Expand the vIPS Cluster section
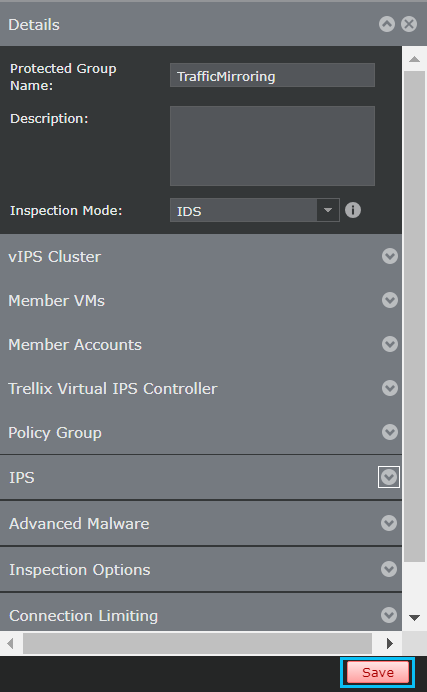Screen dimensions: 427x692 click(390, 256)
